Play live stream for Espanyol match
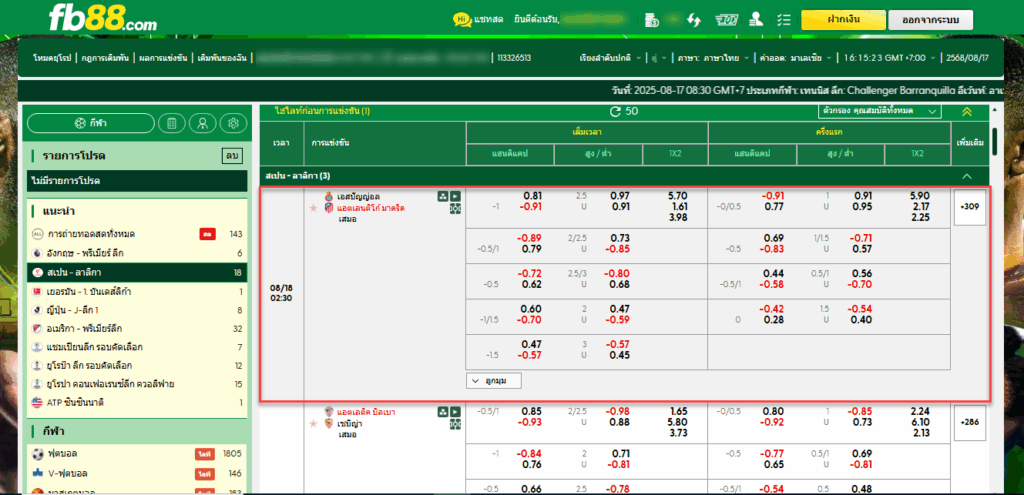 (455, 195)
